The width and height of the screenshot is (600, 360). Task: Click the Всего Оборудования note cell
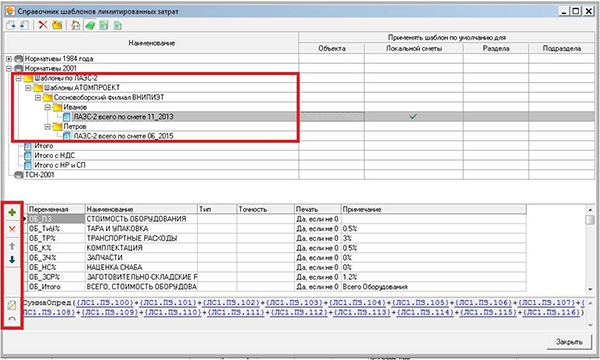[x=434, y=287]
